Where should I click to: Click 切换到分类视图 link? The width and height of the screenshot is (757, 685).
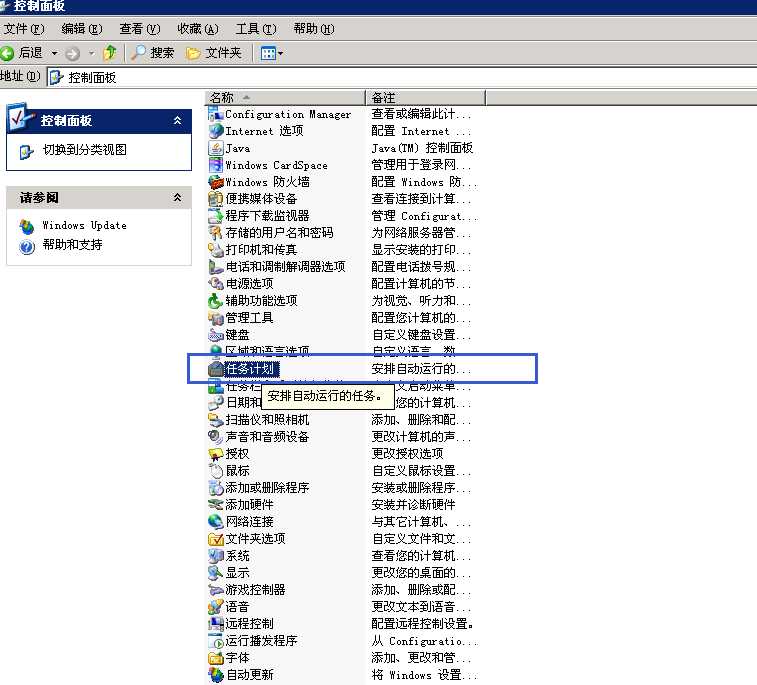click(x=84, y=150)
